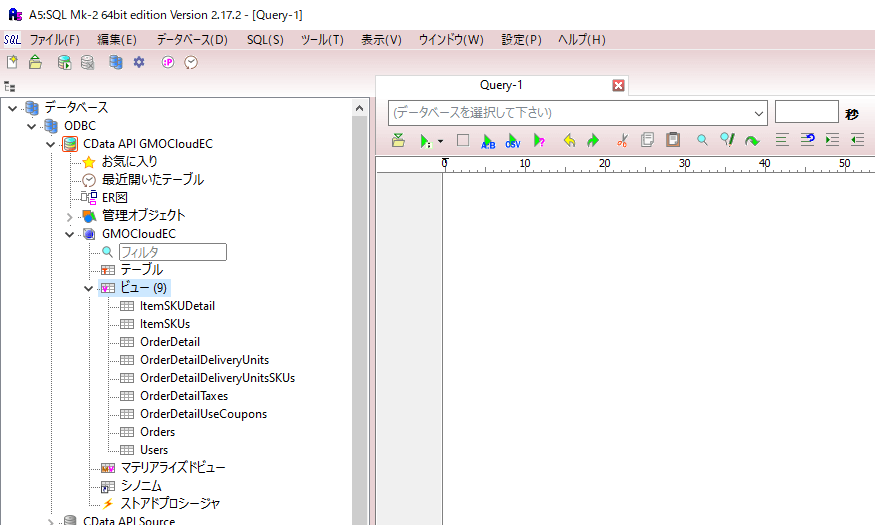Screen dimensions: 875x525
Task: Collapse the CData API GMOCloudEC node
Action: click(x=51, y=145)
